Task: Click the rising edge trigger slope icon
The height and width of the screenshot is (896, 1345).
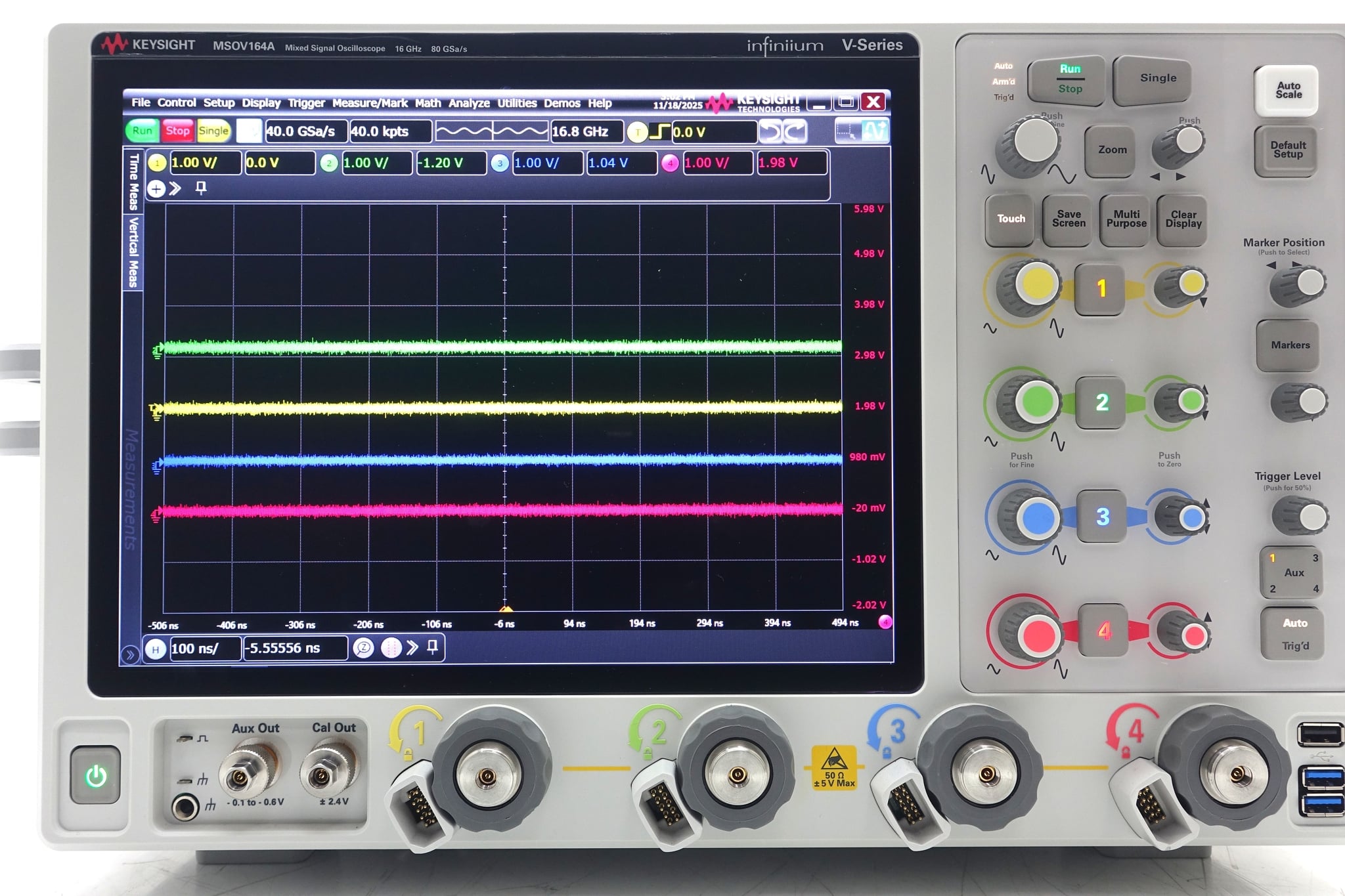Action: 659,132
